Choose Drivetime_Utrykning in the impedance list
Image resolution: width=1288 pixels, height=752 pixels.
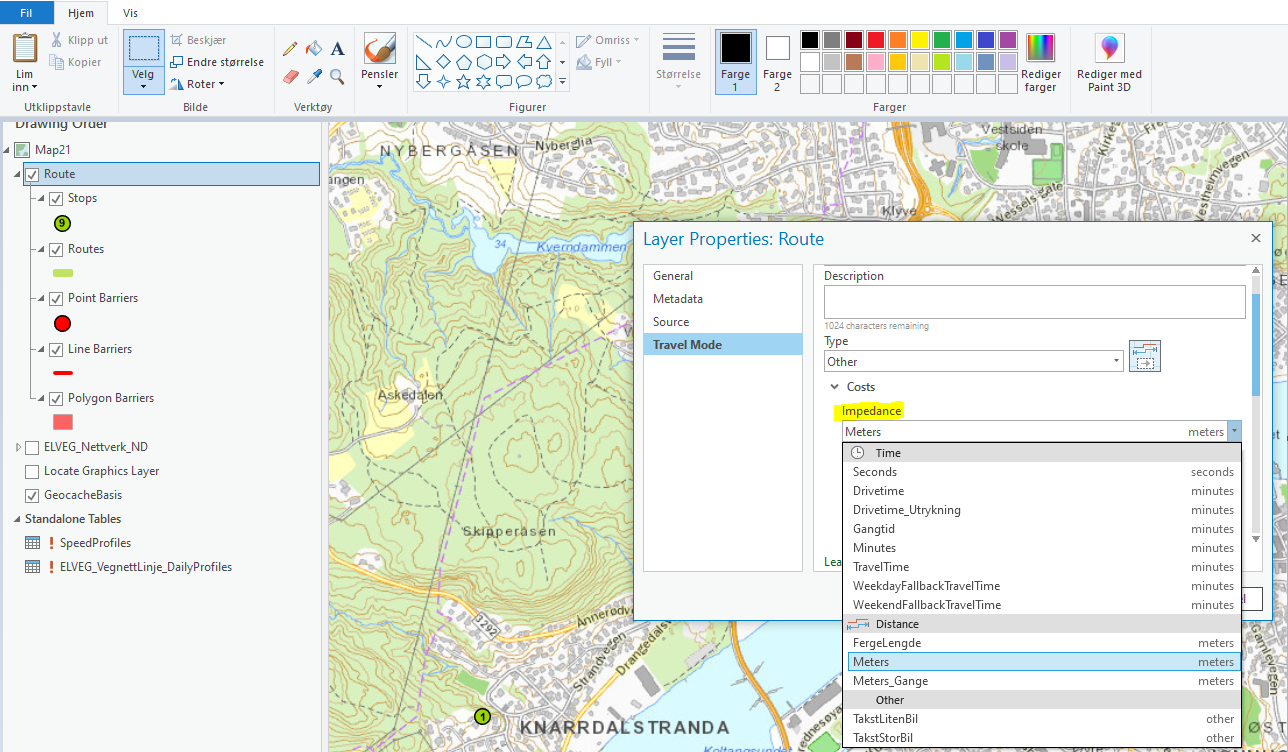1042,510
